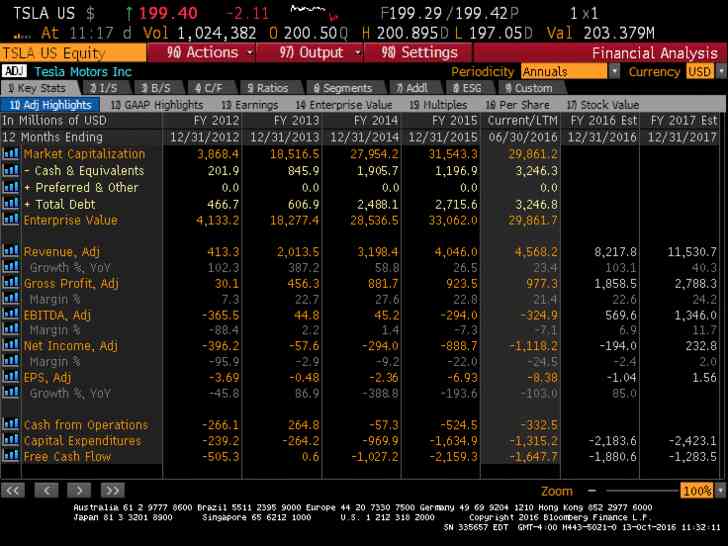The height and width of the screenshot is (546, 728).
Task: Switch to Addl tab
Action: [x=412, y=88]
